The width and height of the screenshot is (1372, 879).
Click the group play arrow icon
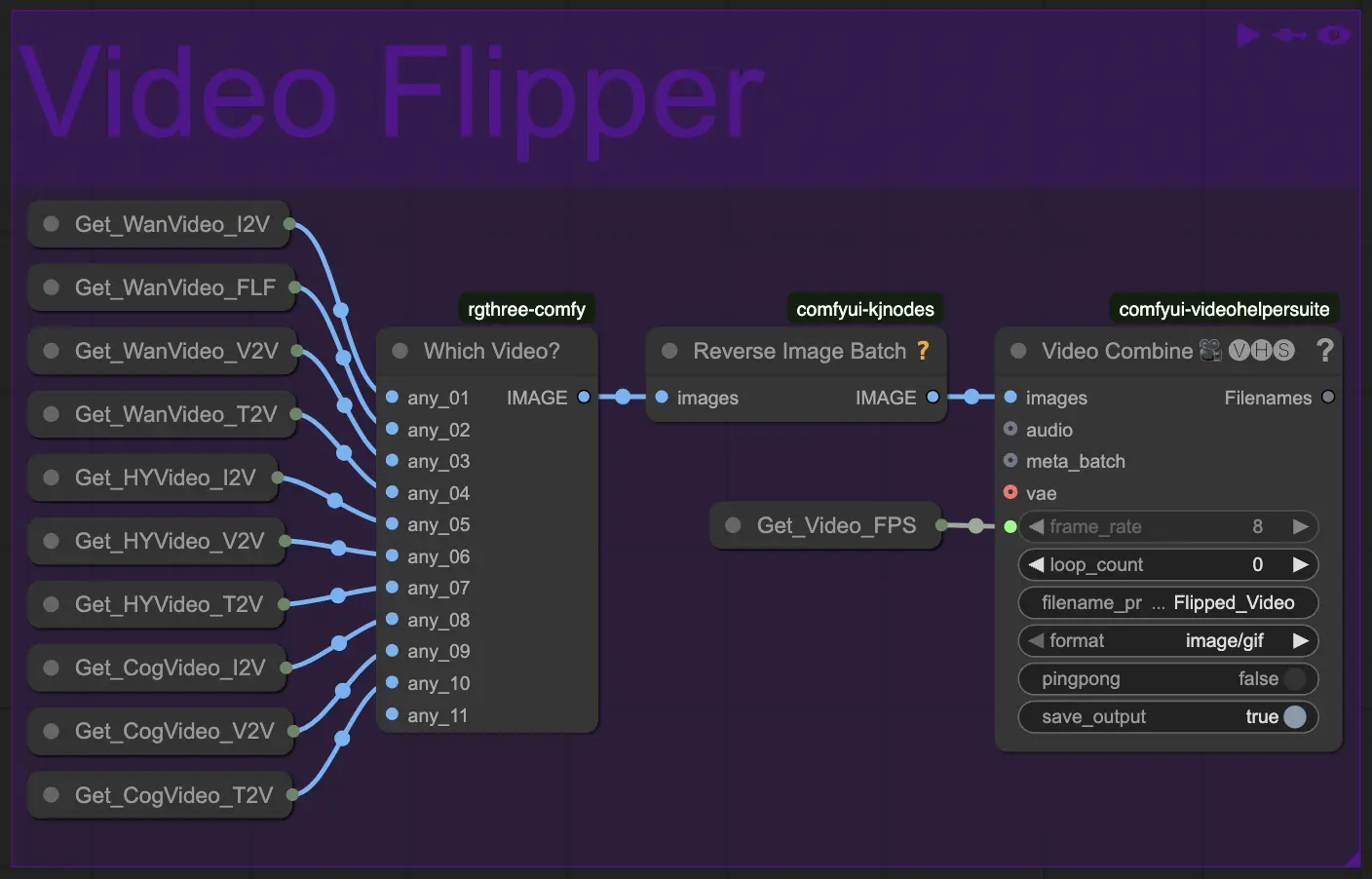pyautogui.click(x=1247, y=36)
